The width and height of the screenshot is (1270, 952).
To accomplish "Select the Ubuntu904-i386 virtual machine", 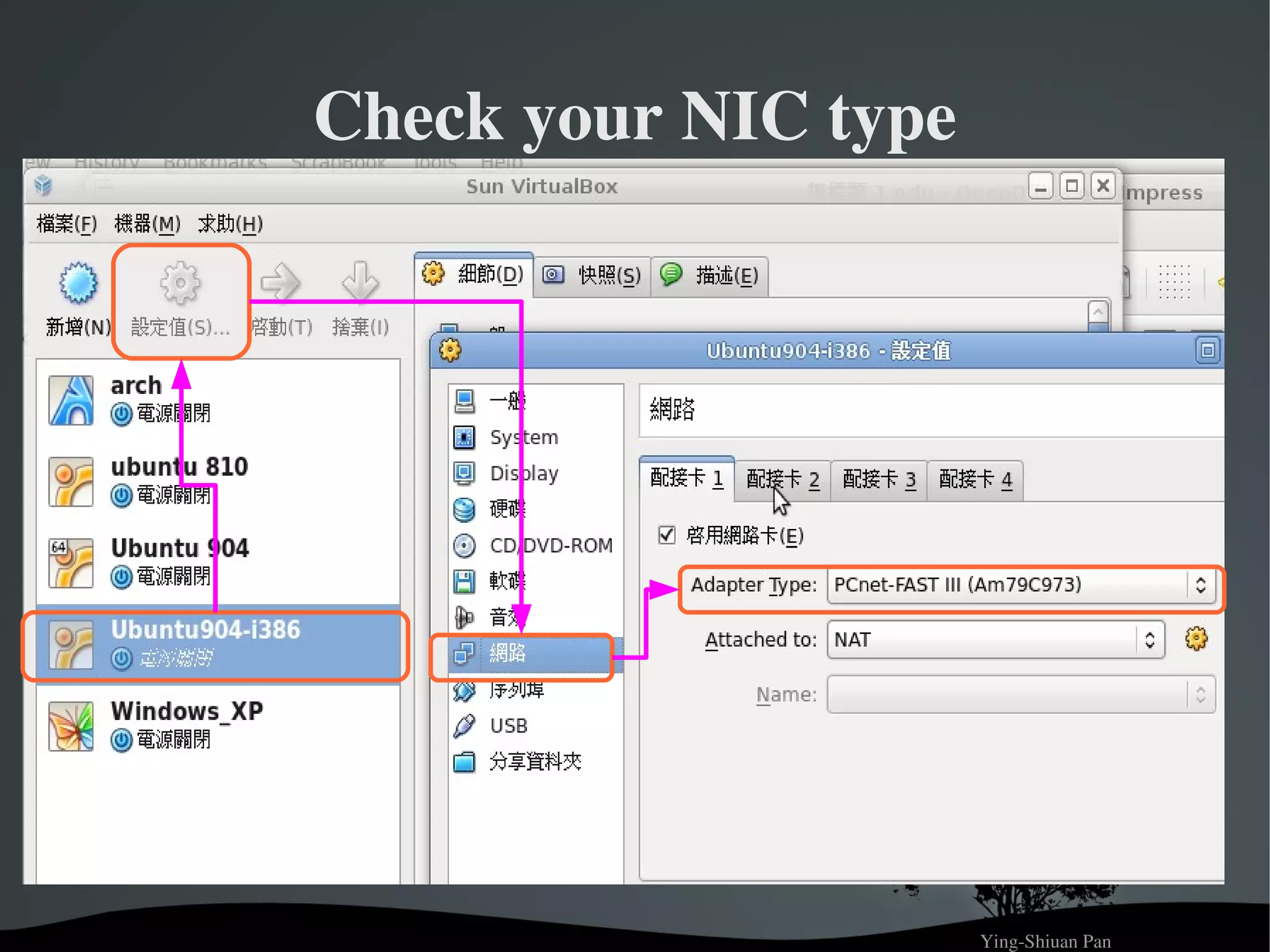I will click(218, 644).
